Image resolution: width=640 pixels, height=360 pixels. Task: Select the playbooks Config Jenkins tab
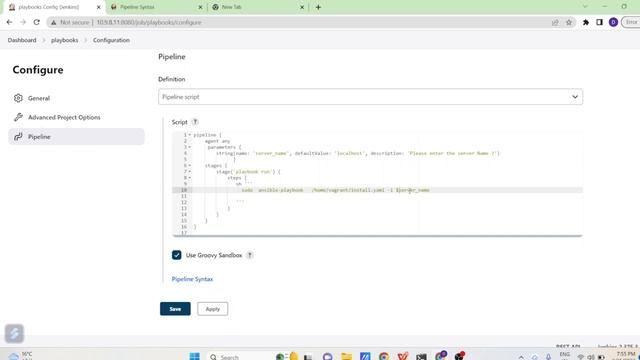pyautogui.click(x=55, y=7)
